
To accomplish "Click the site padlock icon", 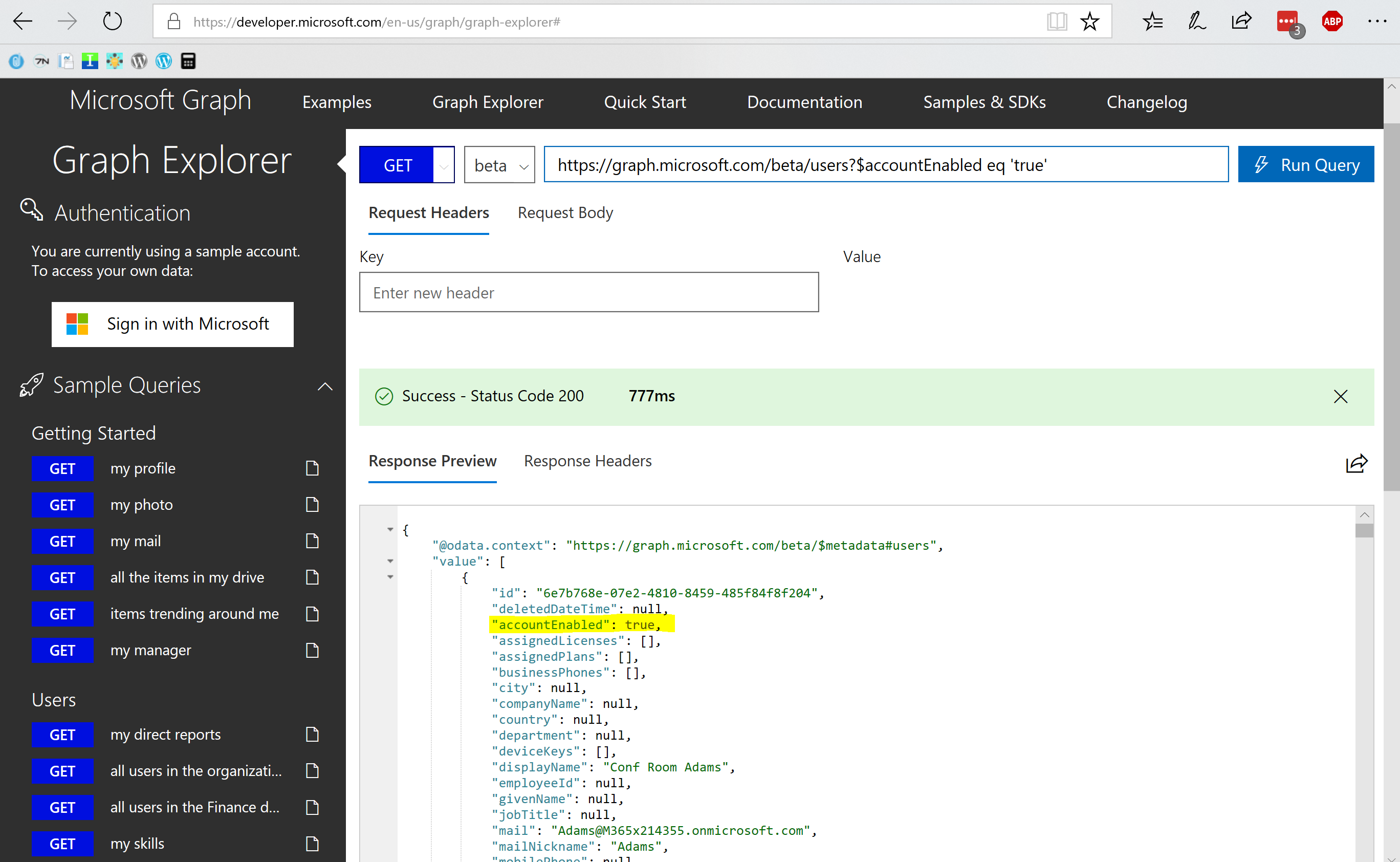I will pyautogui.click(x=174, y=21).
